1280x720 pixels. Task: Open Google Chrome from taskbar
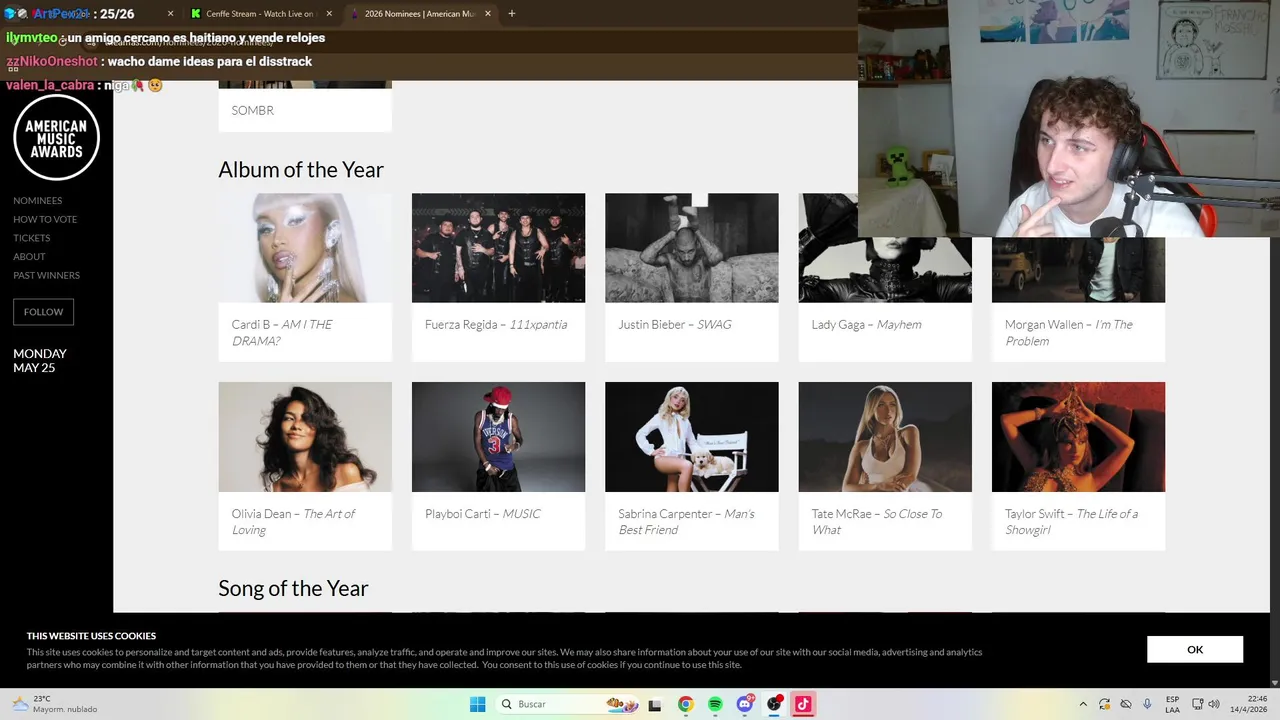pyautogui.click(x=685, y=704)
